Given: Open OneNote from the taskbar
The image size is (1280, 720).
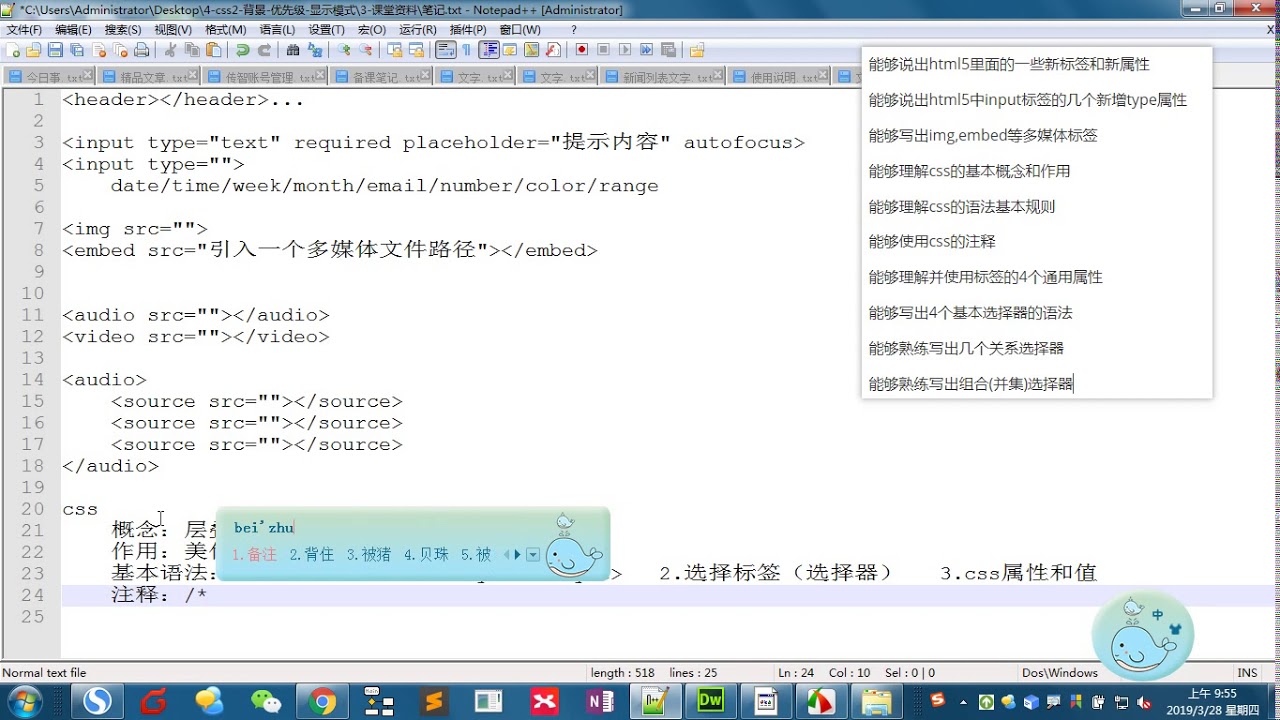Looking at the screenshot, I should 600,702.
